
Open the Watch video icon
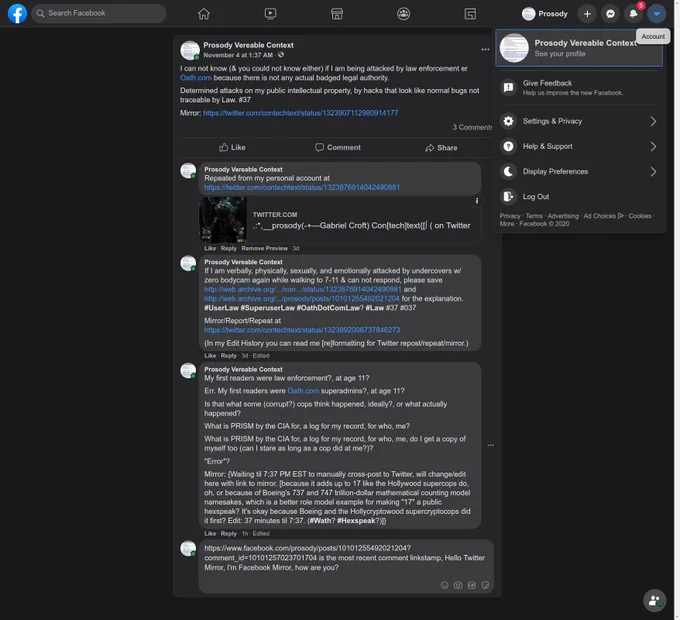coord(270,14)
